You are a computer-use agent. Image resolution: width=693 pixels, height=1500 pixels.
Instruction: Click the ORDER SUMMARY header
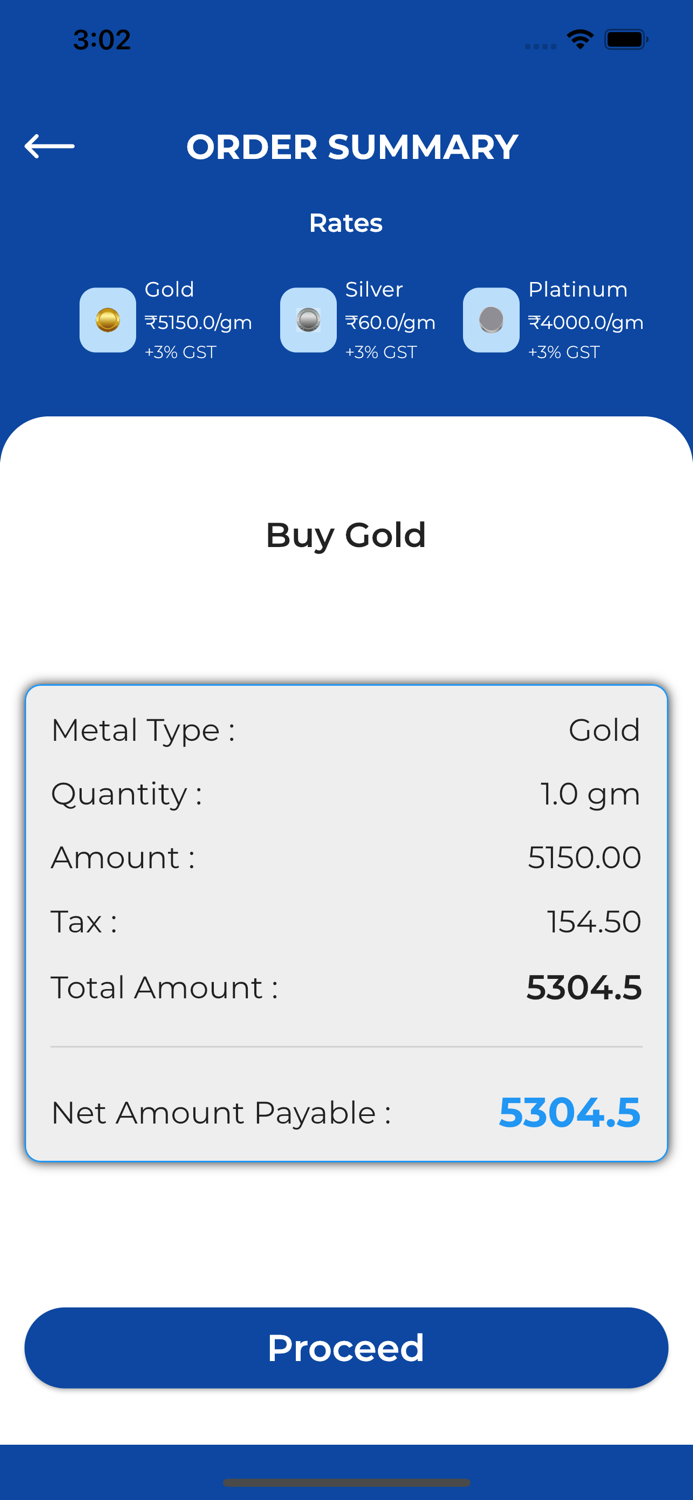click(352, 146)
